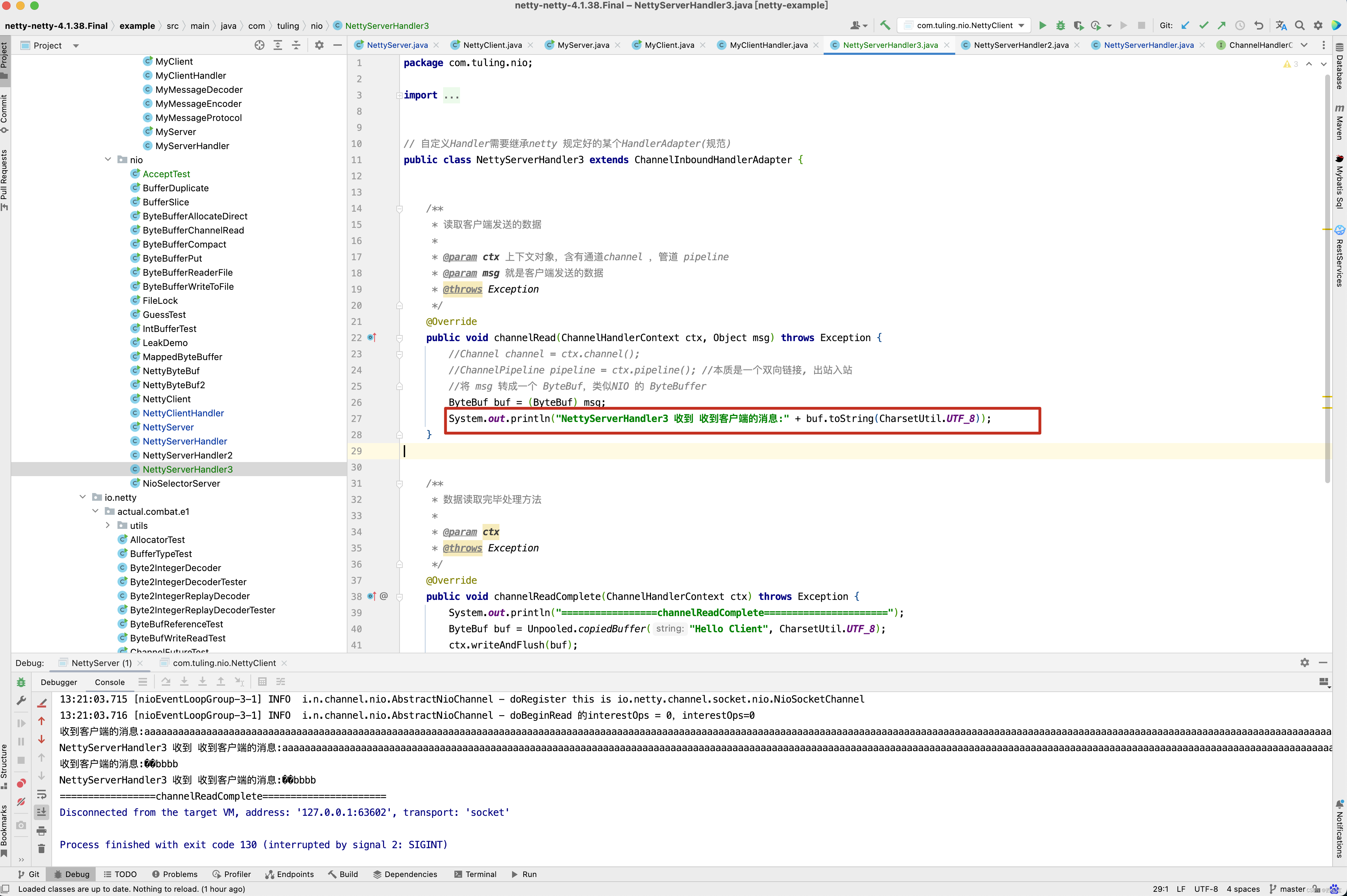Image resolution: width=1347 pixels, height=896 pixels.
Task: Toggle scroll to end of console
Action: (41, 812)
